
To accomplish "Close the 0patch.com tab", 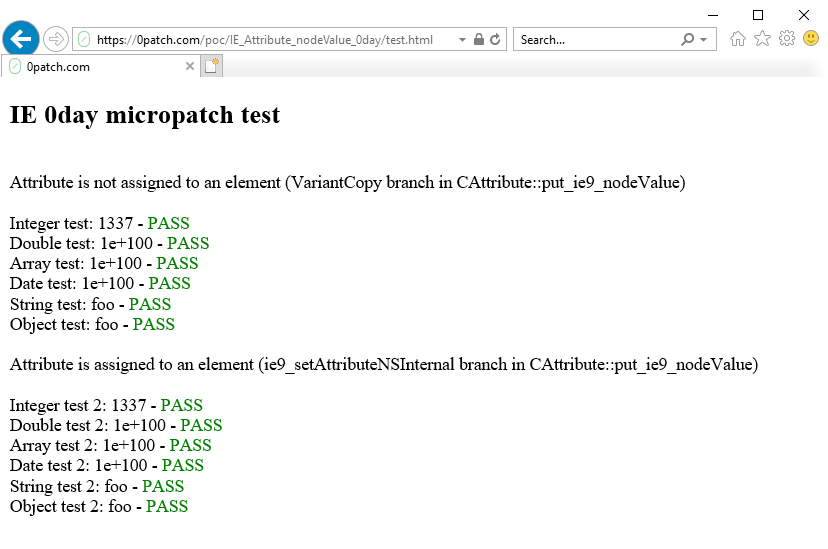I will [x=190, y=66].
